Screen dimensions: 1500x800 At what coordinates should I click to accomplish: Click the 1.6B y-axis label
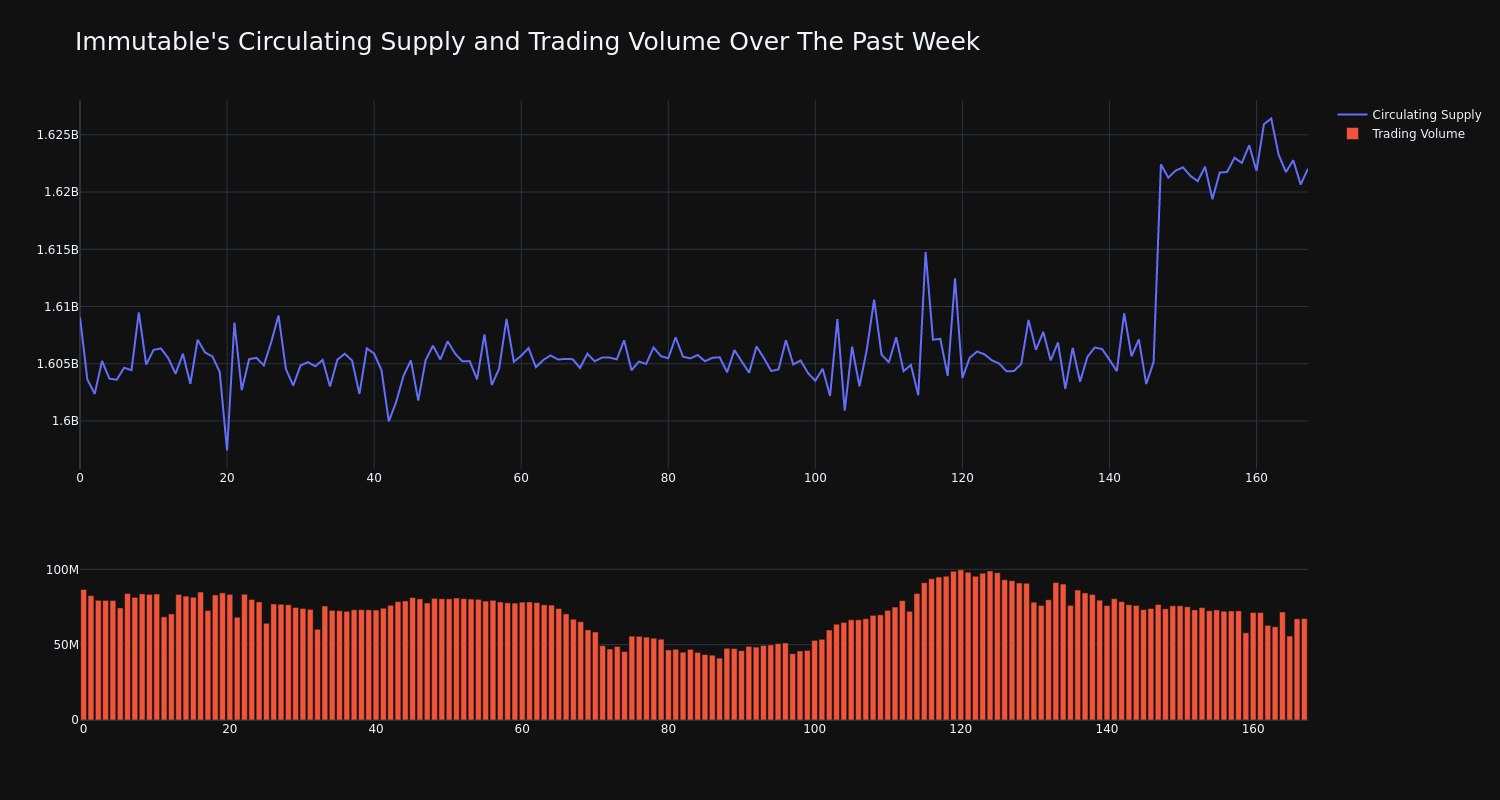click(x=65, y=421)
